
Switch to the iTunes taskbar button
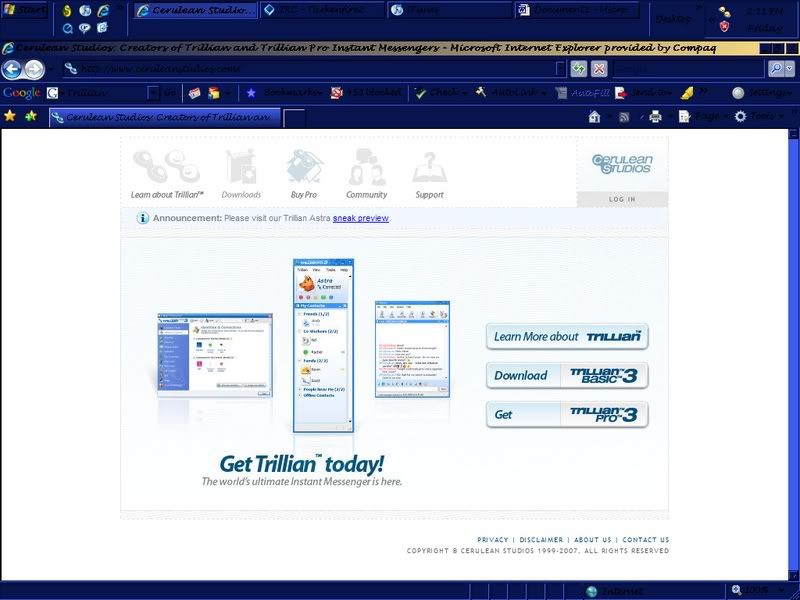coord(449,10)
